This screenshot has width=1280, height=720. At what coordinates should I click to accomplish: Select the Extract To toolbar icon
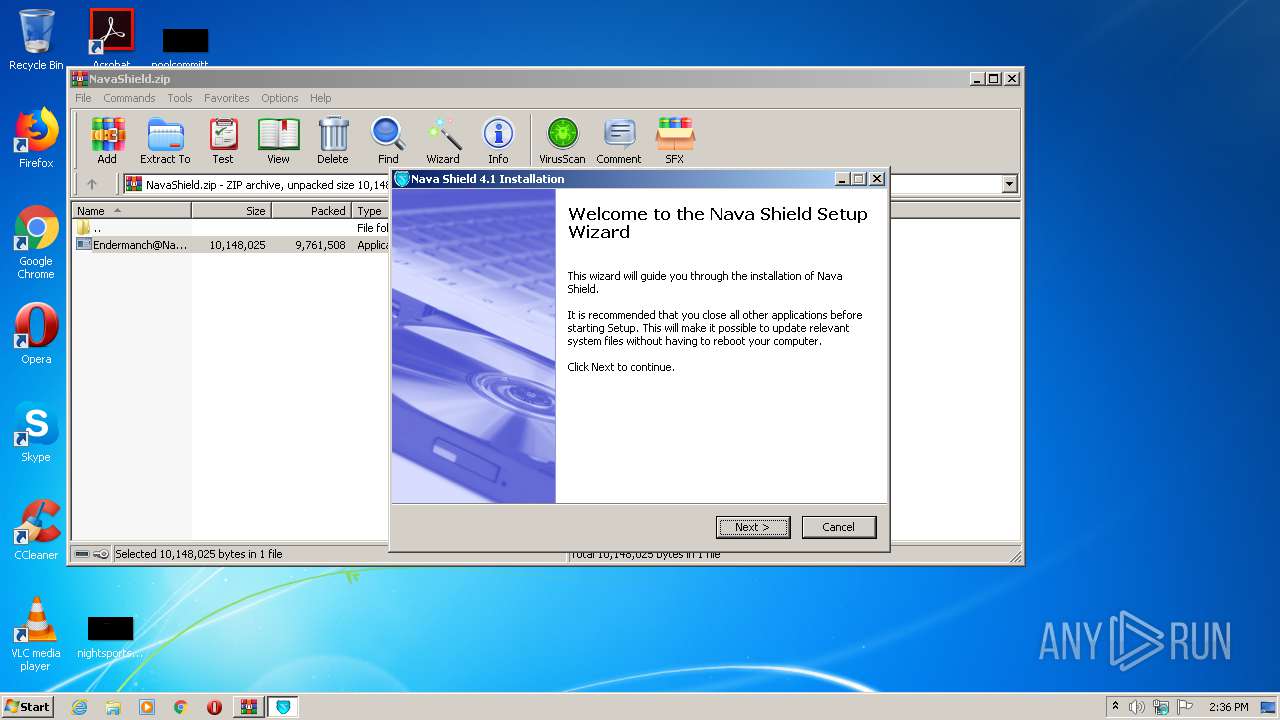165,140
